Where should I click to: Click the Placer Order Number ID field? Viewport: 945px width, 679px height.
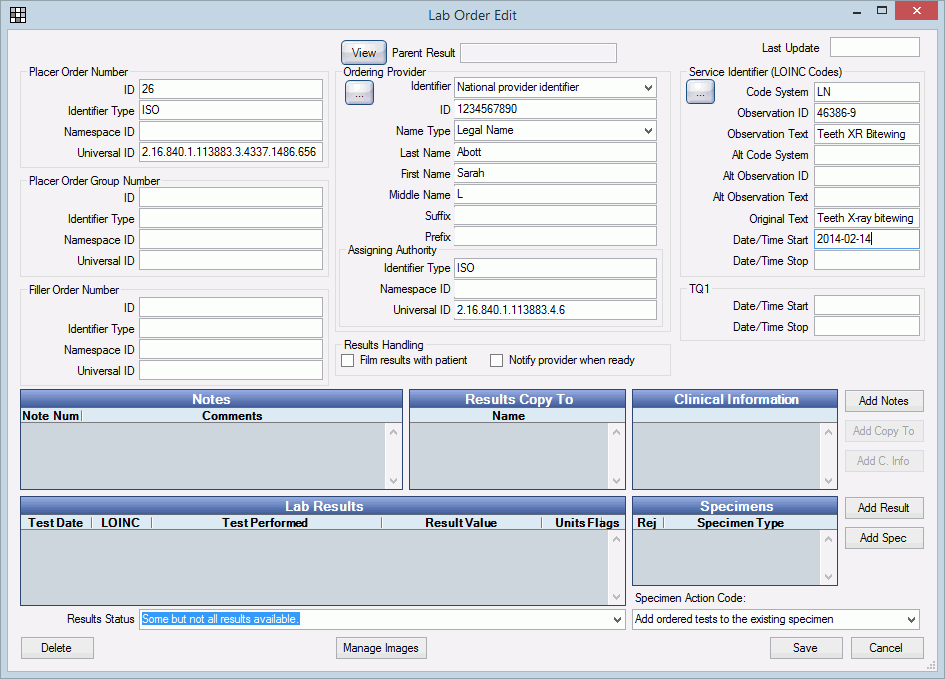pyautogui.click(x=230, y=90)
